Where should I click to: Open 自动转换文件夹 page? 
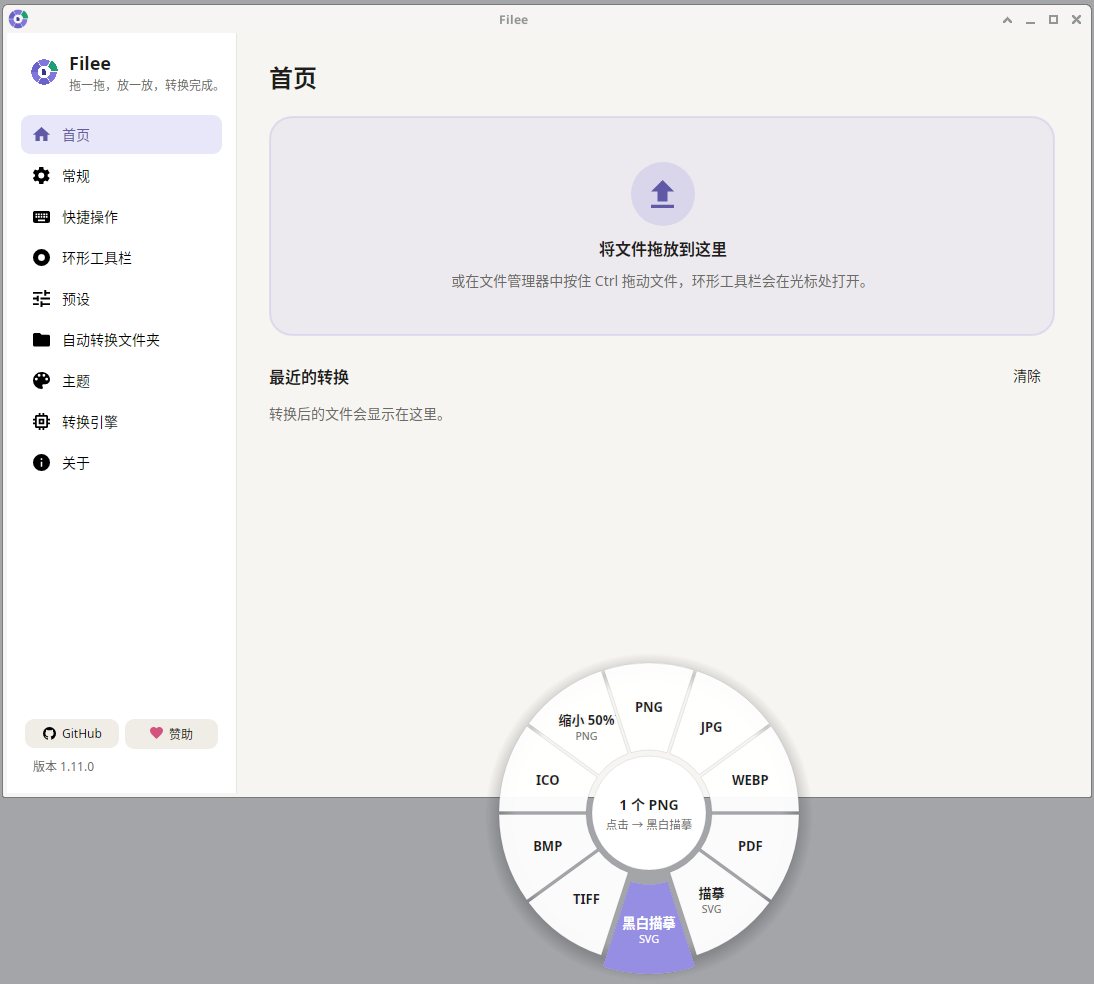(x=121, y=340)
